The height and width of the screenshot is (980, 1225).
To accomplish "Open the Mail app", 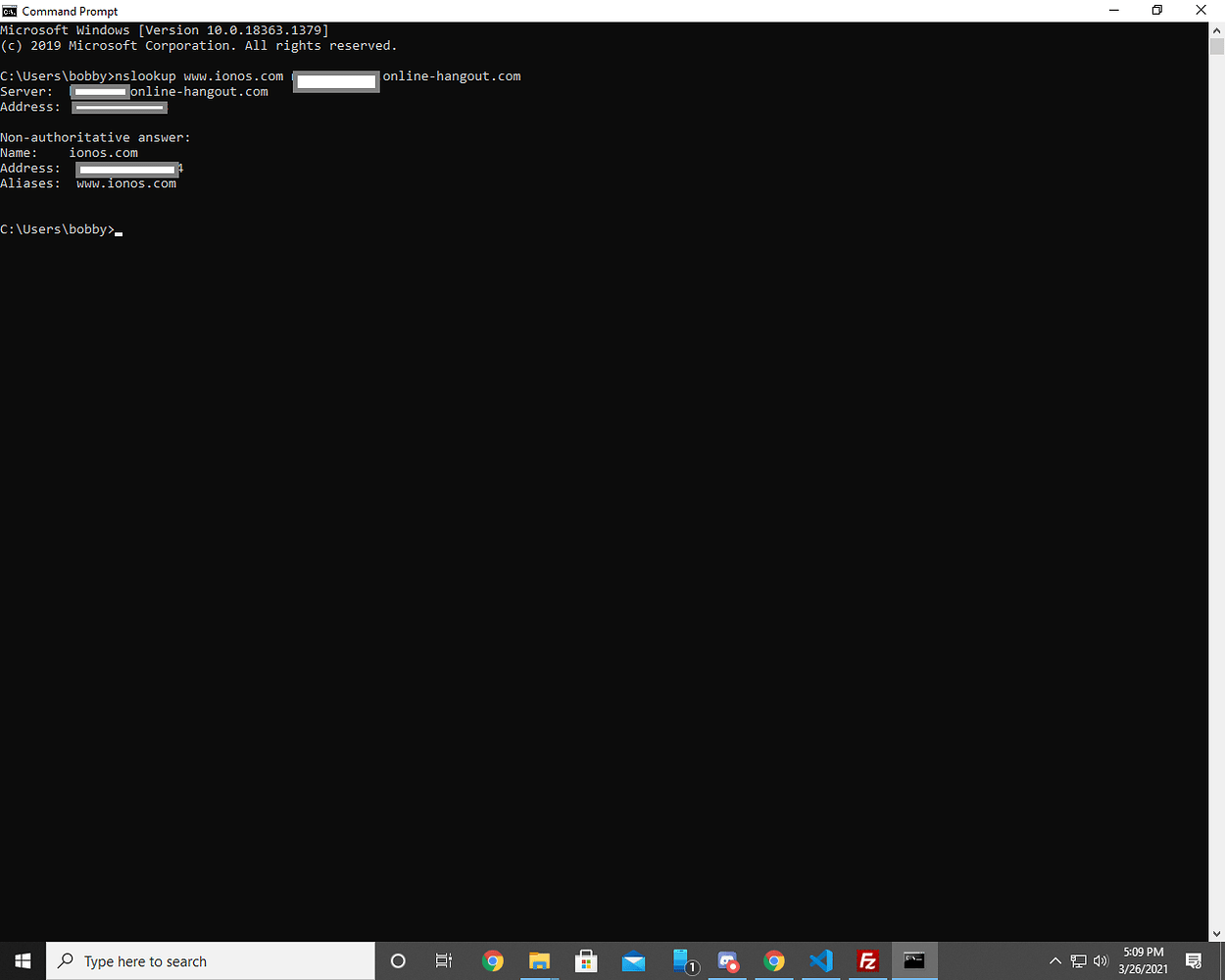I will tap(633, 960).
